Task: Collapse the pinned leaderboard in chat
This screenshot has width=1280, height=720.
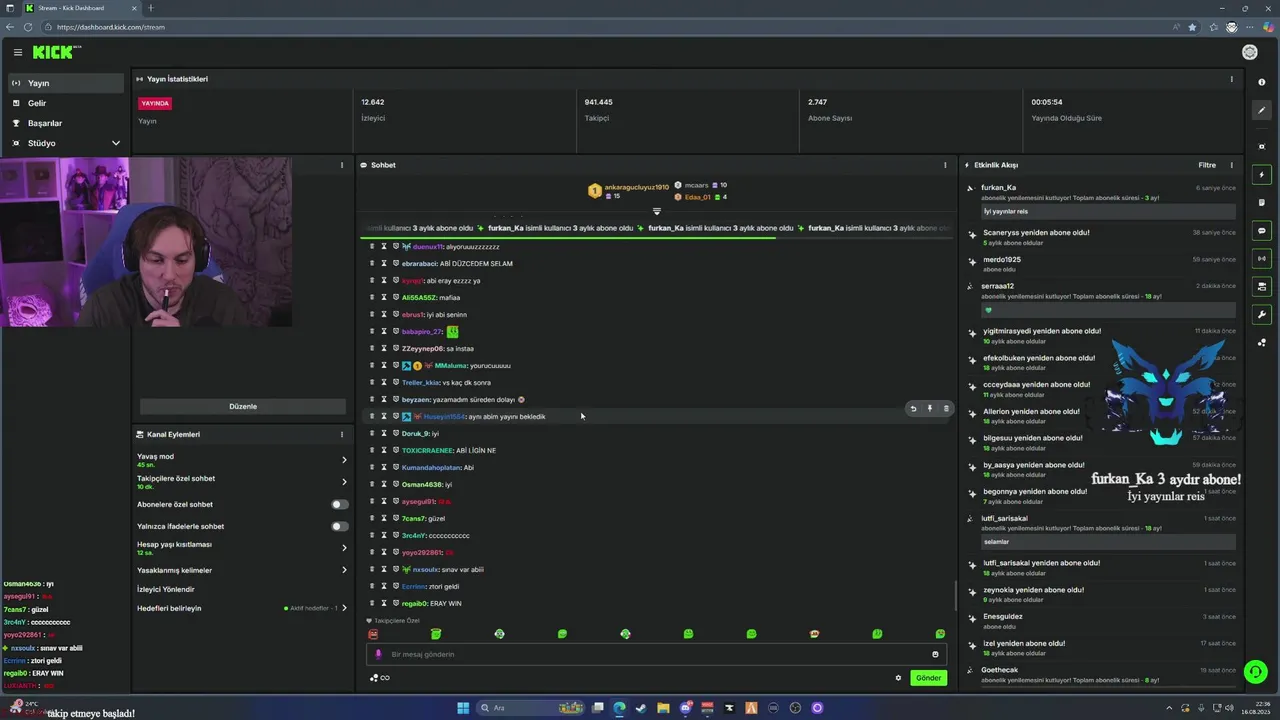Action: tap(656, 211)
